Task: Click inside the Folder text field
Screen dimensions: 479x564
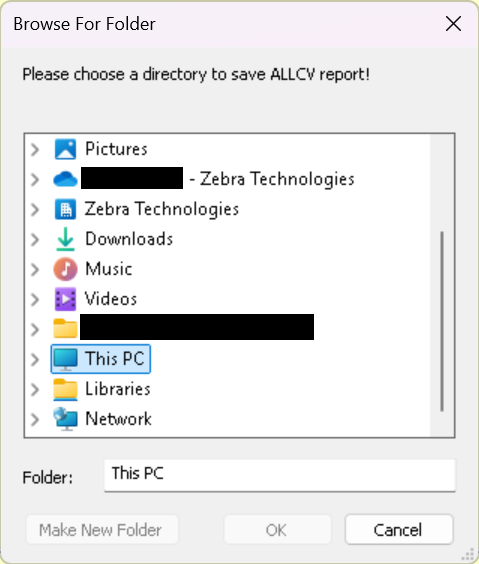Action: click(x=280, y=475)
